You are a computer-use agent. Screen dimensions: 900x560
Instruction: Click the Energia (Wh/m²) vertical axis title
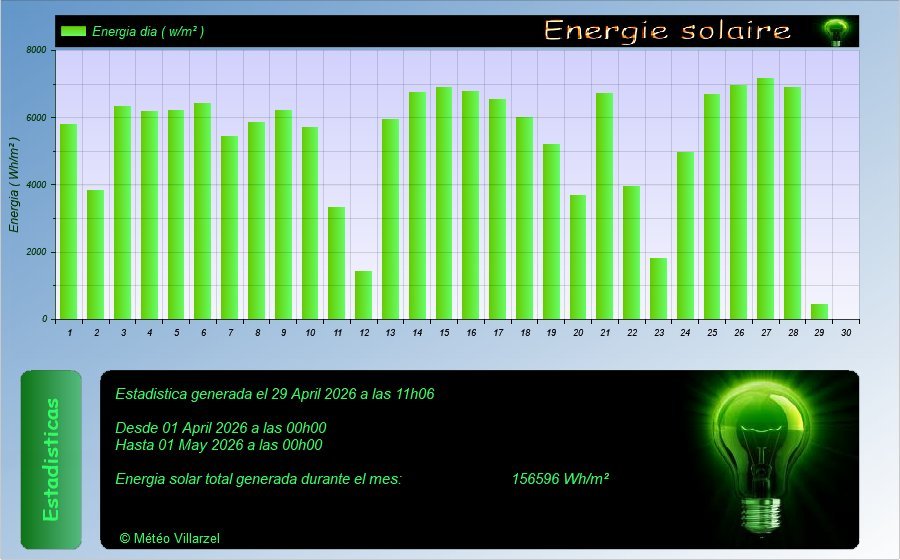pyautogui.click(x=15, y=184)
